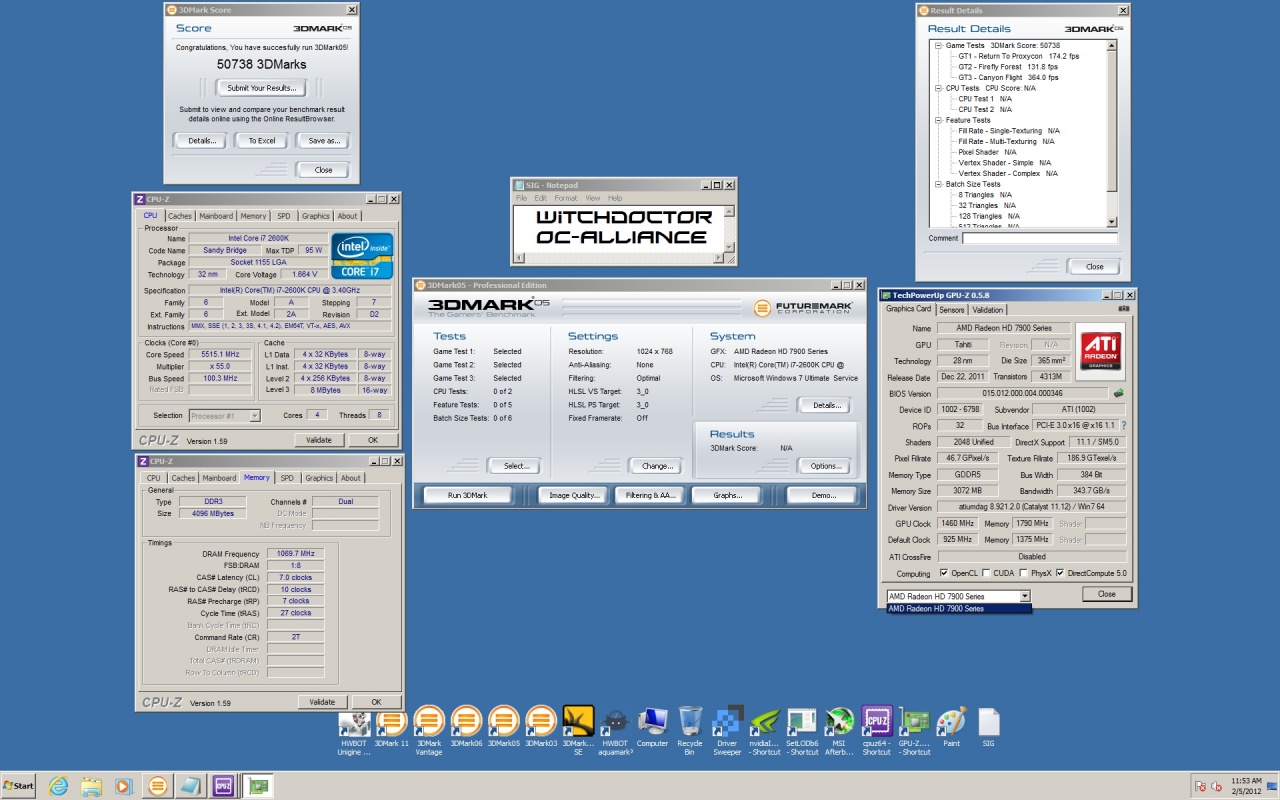Viewport: 1280px width, 800px height.
Task: Open the Driver Sweeper desktop icon
Action: 727,722
